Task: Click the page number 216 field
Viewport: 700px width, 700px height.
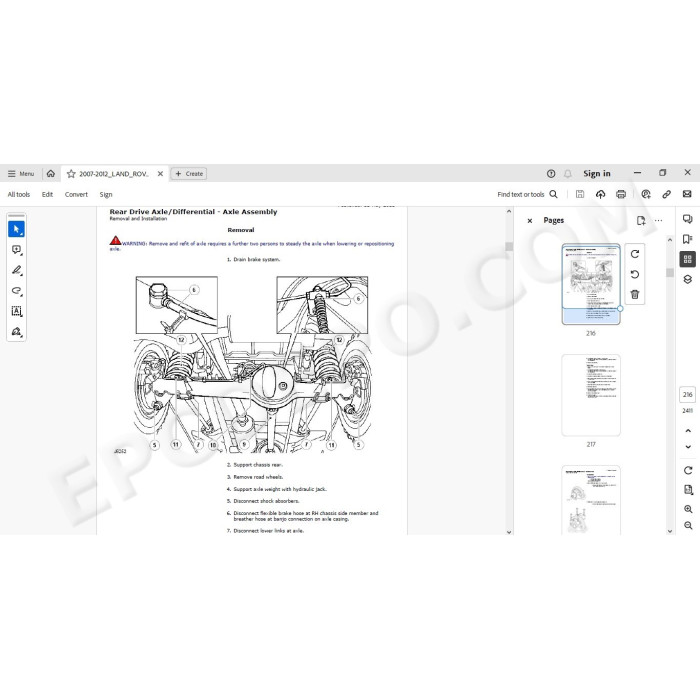Action: coord(688,395)
